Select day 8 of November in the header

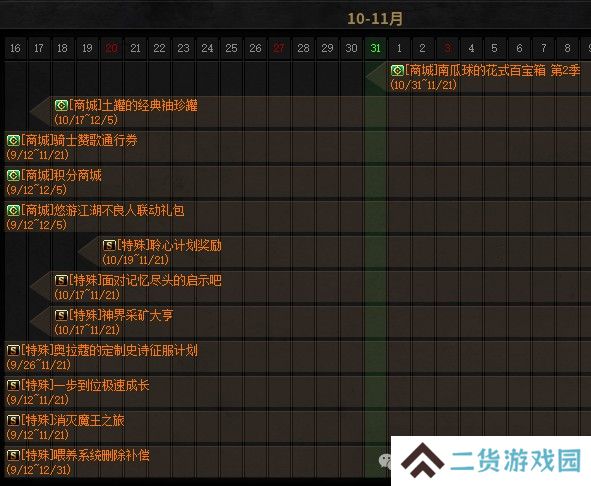coord(567,48)
